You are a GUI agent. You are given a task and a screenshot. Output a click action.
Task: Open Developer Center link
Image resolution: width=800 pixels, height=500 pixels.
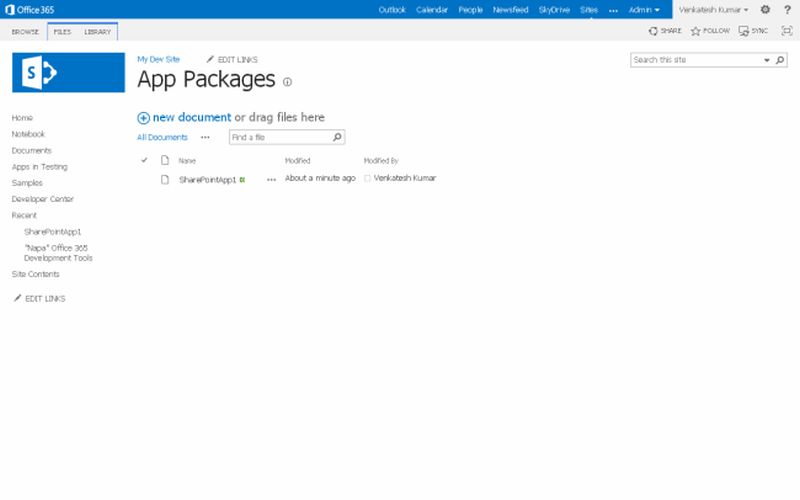pyautogui.click(x=42, y=199)
